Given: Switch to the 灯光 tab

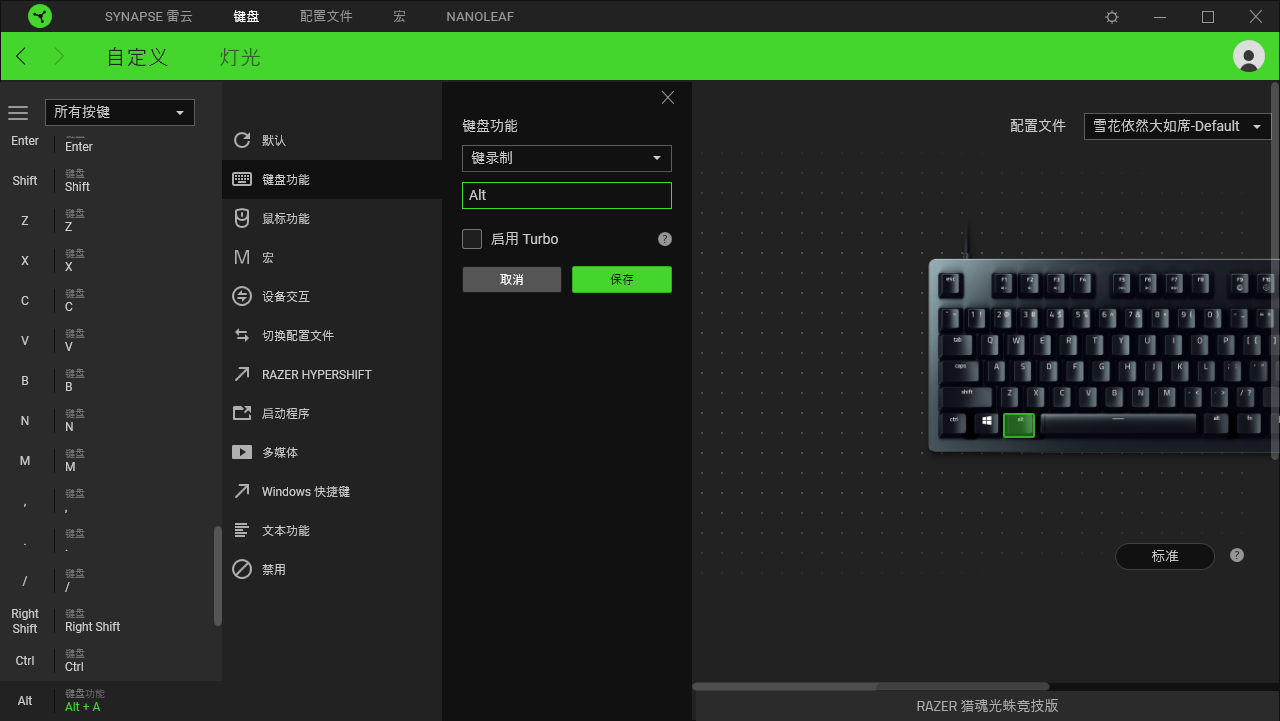Looking at the screenshot, I should 240,57.
